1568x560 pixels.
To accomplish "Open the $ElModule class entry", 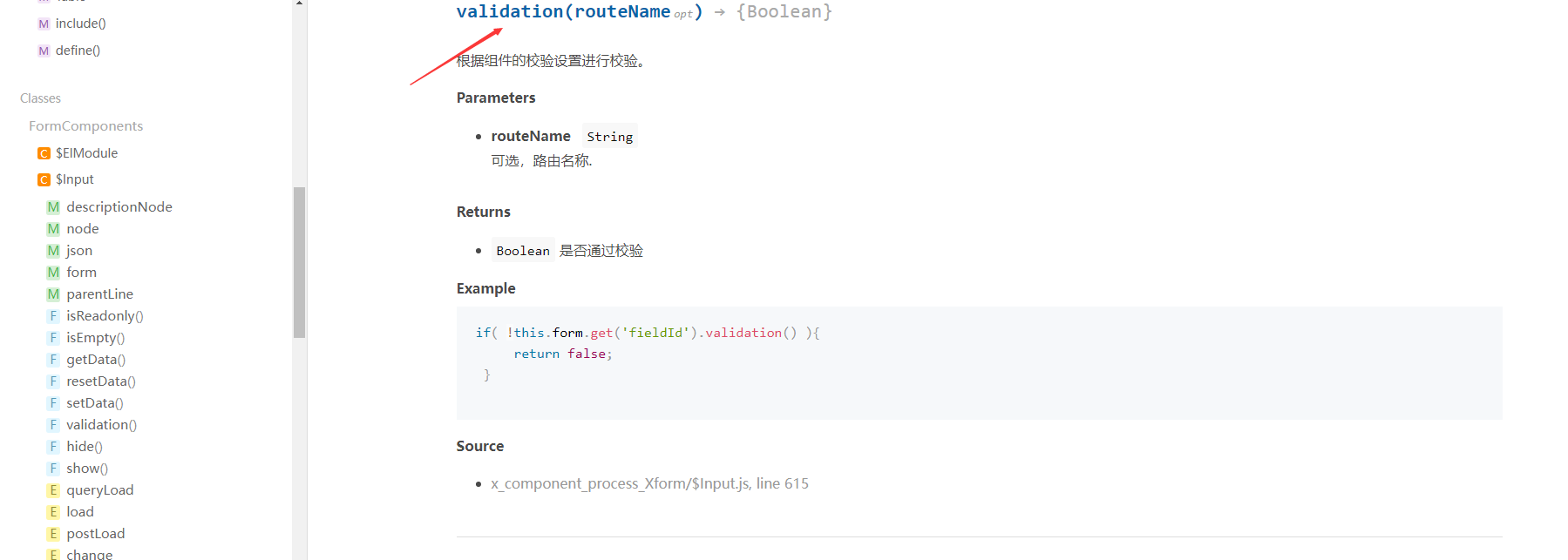I will click(86, 153).
